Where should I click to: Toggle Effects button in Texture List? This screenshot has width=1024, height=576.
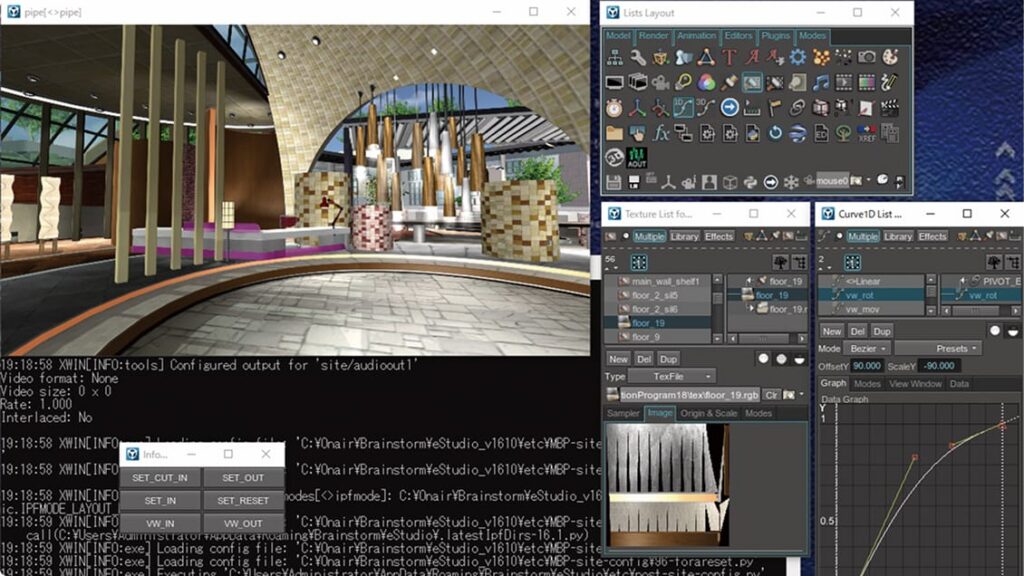pos(719,237)
